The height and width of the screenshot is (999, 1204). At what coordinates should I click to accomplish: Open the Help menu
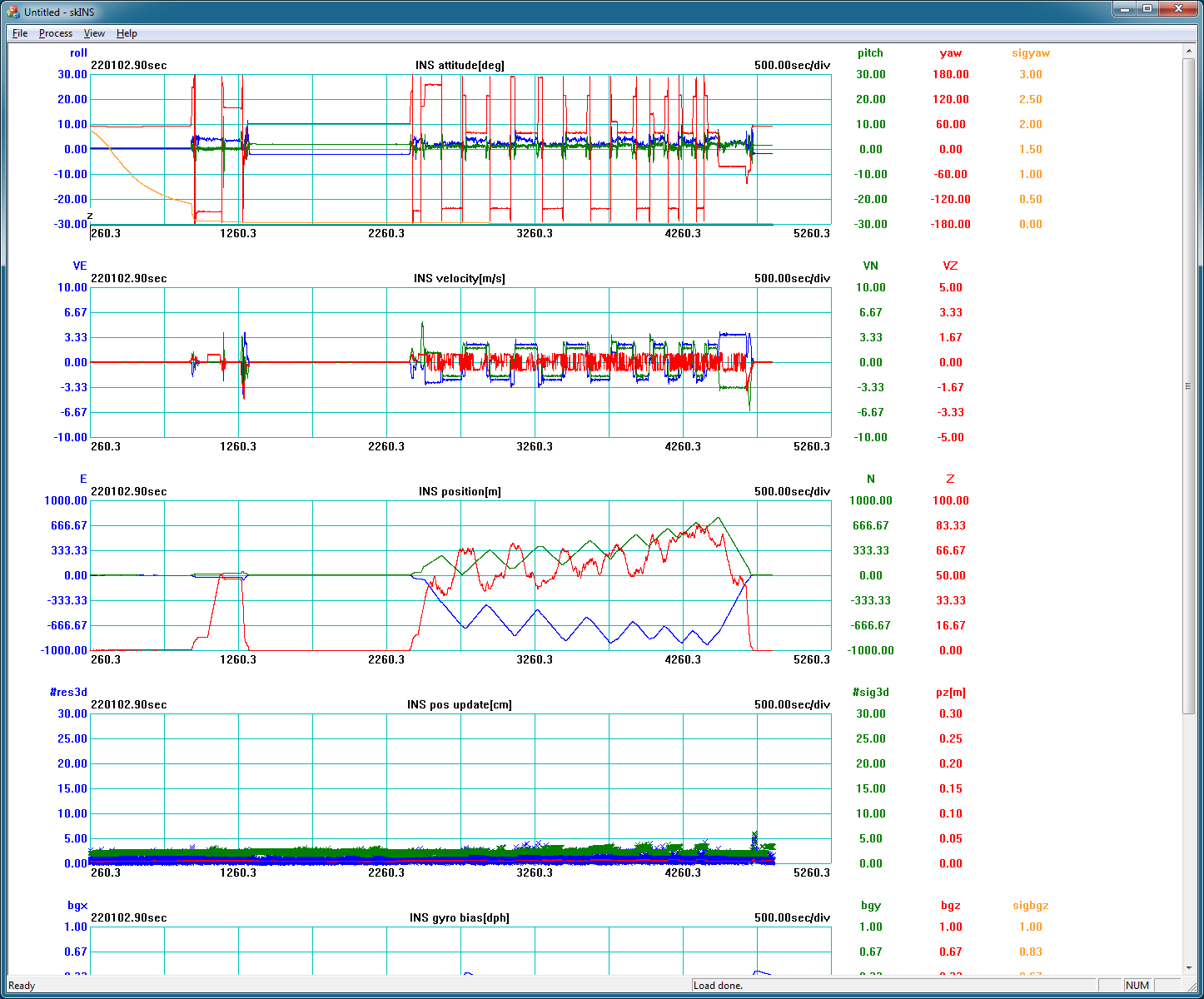tap(127, 33)
